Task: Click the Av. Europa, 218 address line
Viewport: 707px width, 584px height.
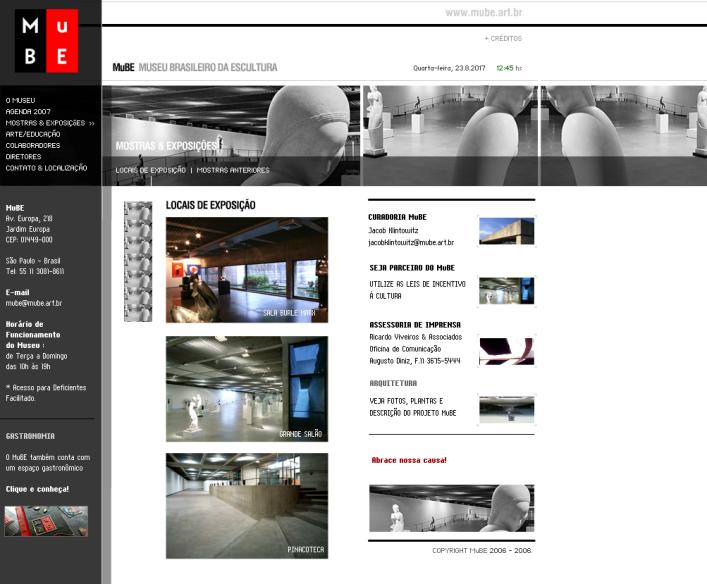Action: (29, 218)
